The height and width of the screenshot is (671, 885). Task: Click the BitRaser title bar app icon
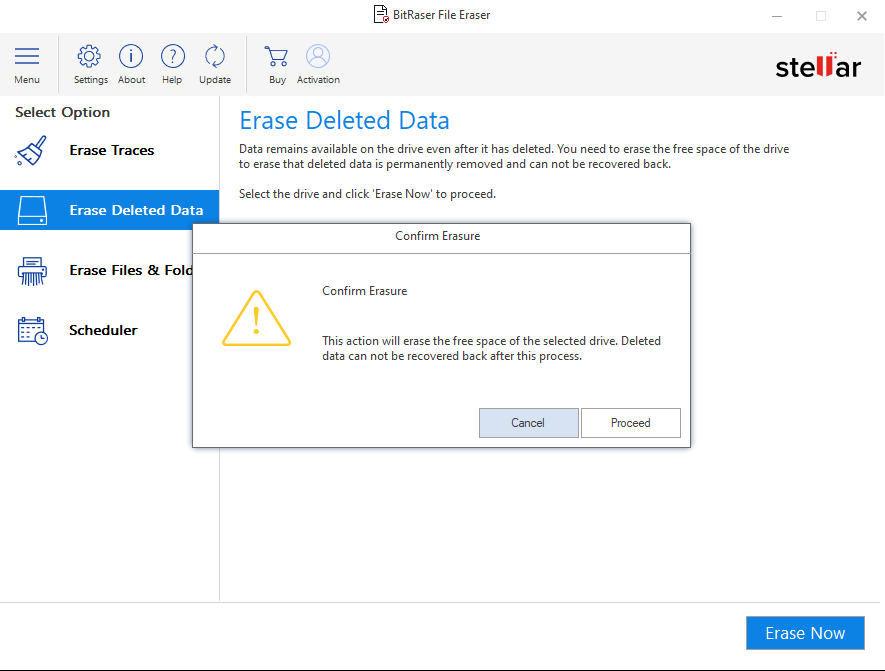pos(381,14)
